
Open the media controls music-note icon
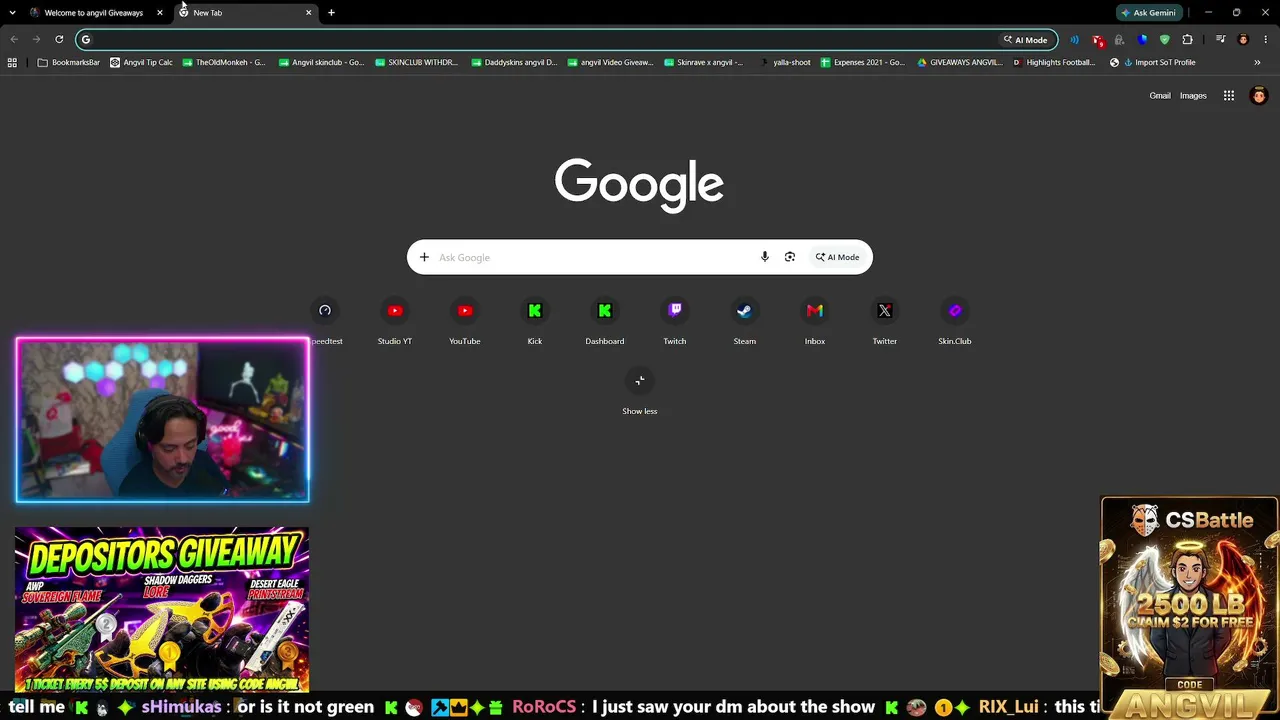1221,40
